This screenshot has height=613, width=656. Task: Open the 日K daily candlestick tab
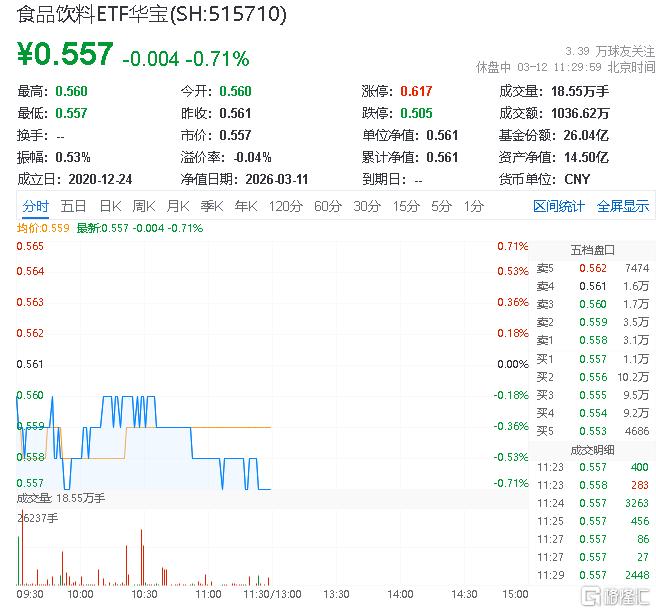110,206
